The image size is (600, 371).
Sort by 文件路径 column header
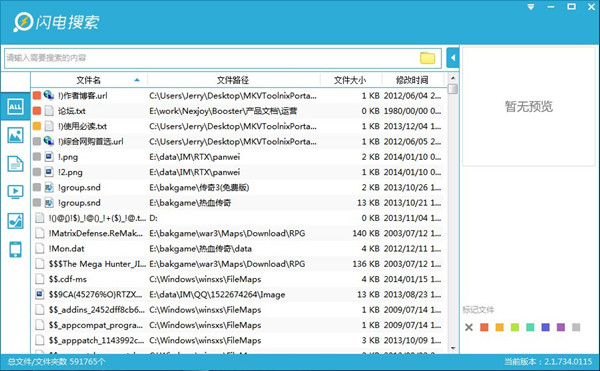233,80
